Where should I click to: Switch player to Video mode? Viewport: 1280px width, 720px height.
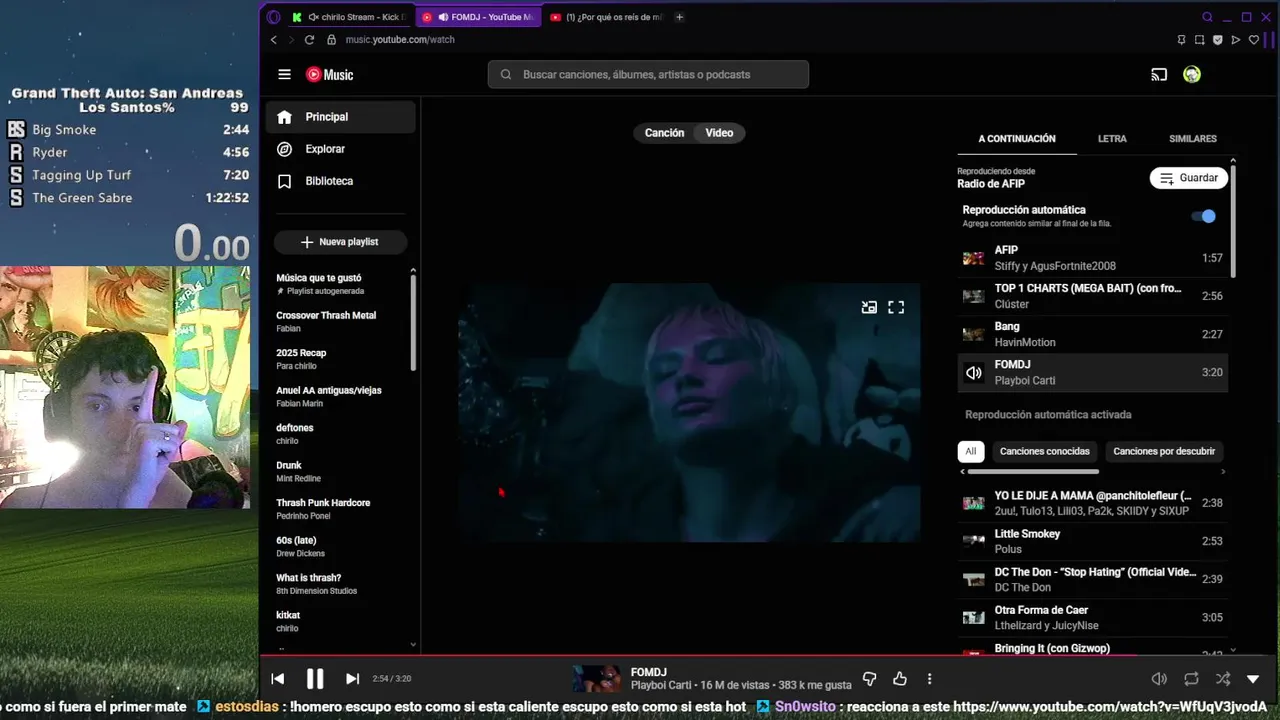(x=719, y=133)
